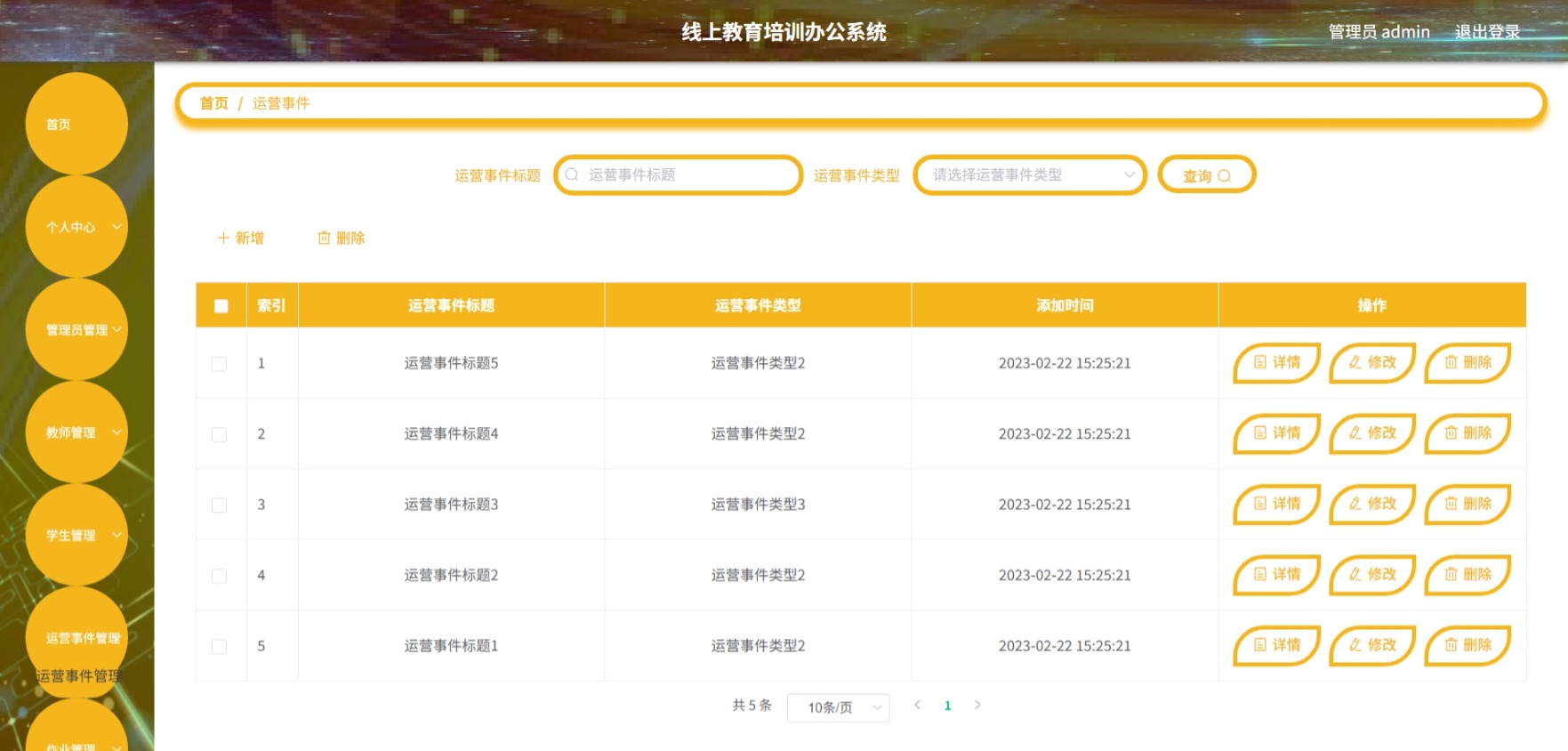Click 运营事件类型 column header
Screen dimensions: 1568x751
(758, 306)
